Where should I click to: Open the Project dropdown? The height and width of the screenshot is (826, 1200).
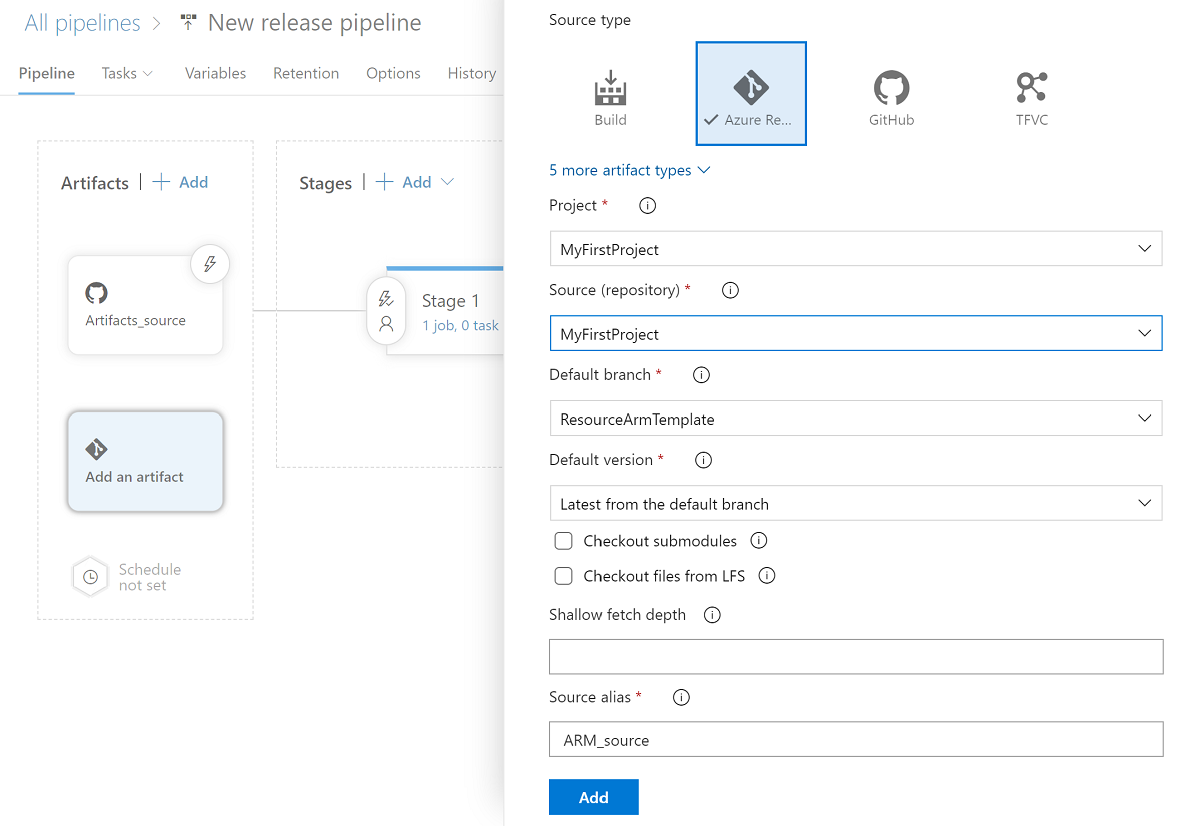[x=855, y=249]
